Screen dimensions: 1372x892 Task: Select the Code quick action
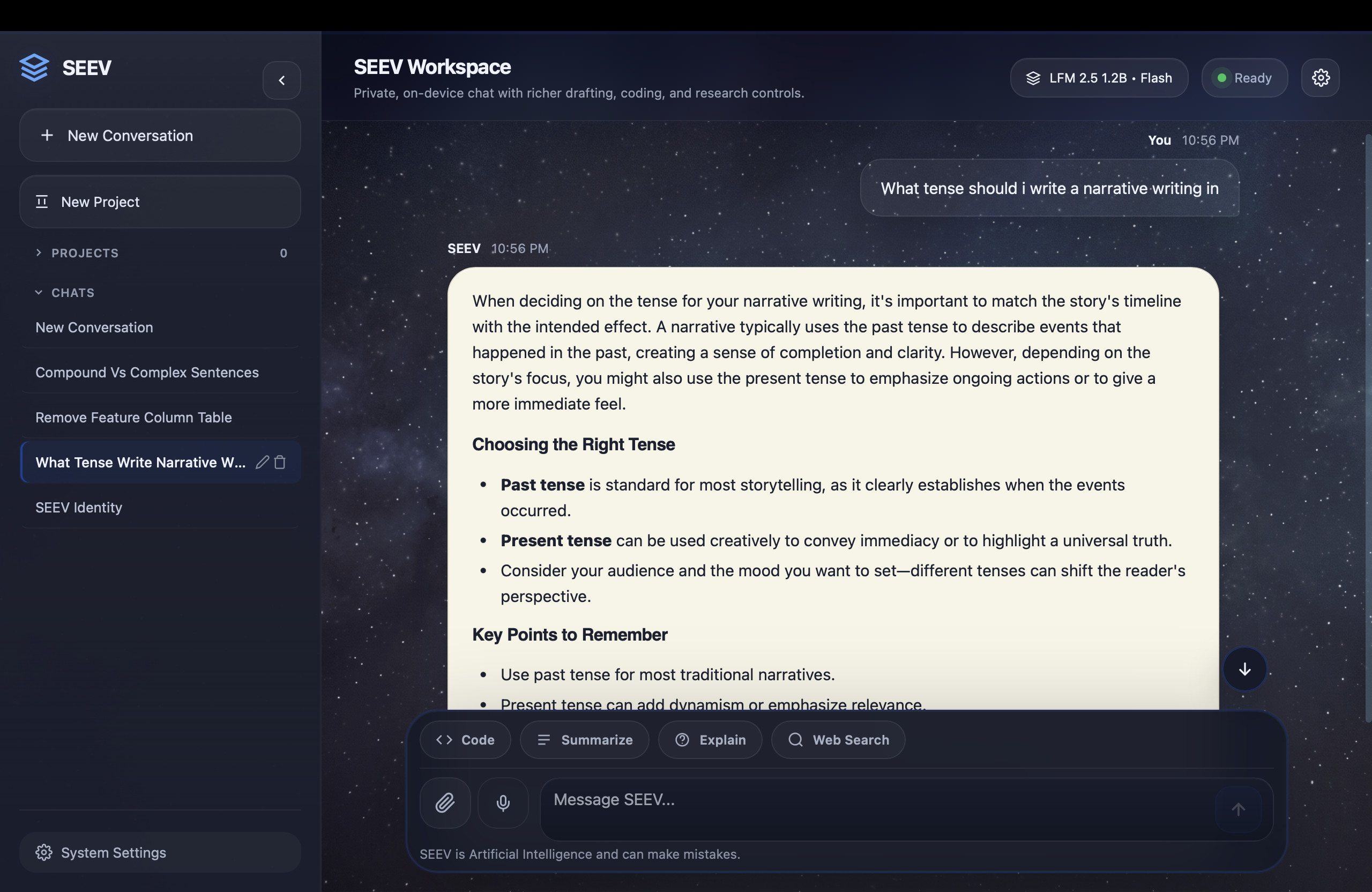(465, 740)
